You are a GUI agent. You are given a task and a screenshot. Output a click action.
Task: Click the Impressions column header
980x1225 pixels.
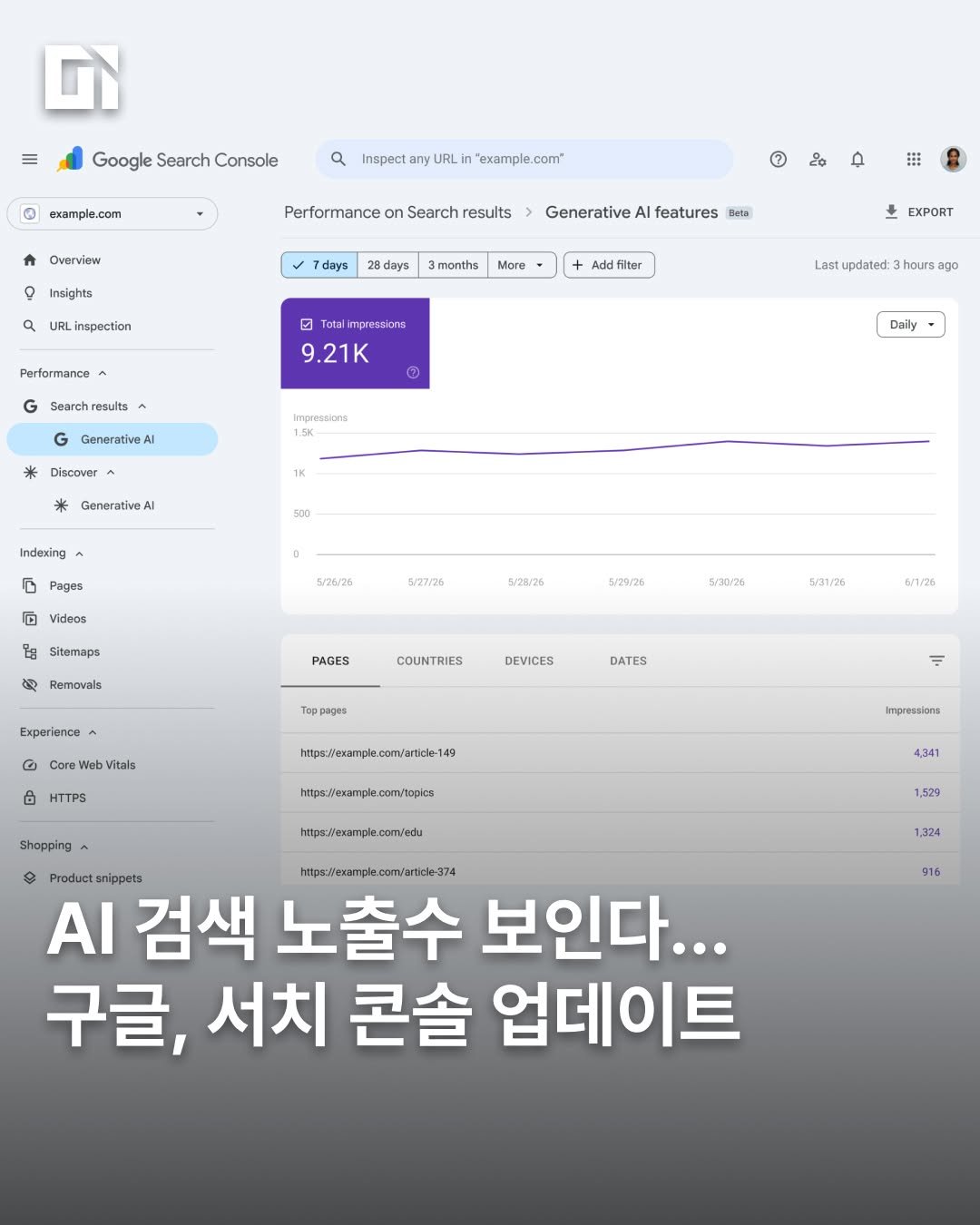tap(912, 710)
